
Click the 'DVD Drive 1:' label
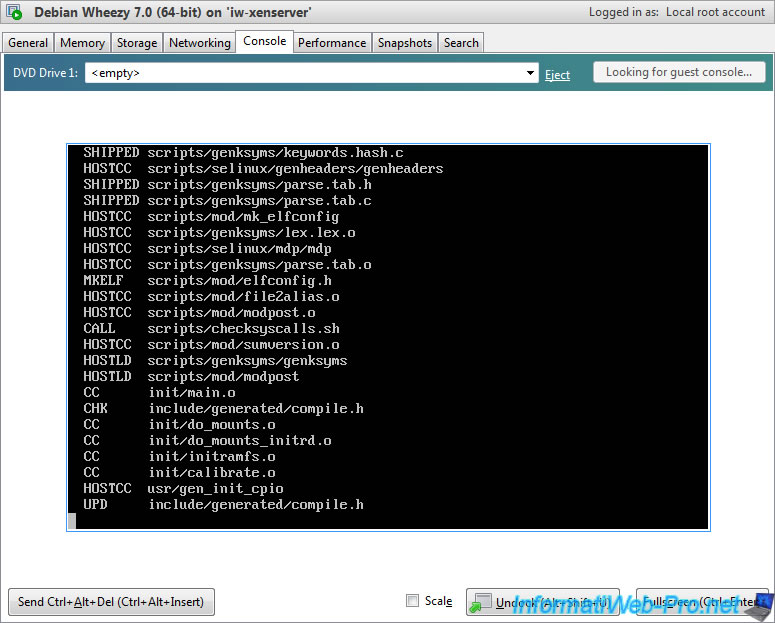(45, 73)
